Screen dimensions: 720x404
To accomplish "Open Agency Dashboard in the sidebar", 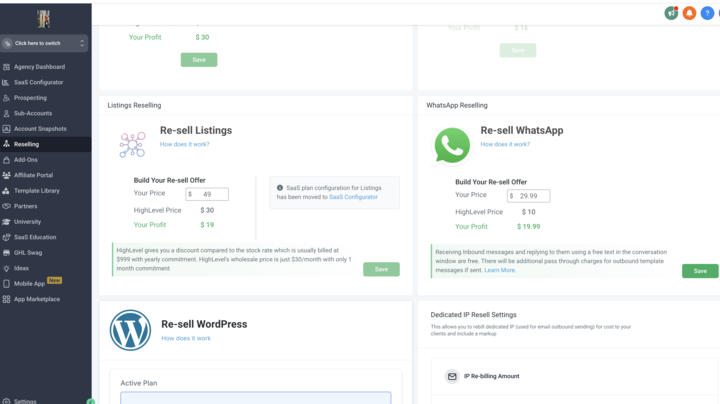I will (x=39, y=67).
